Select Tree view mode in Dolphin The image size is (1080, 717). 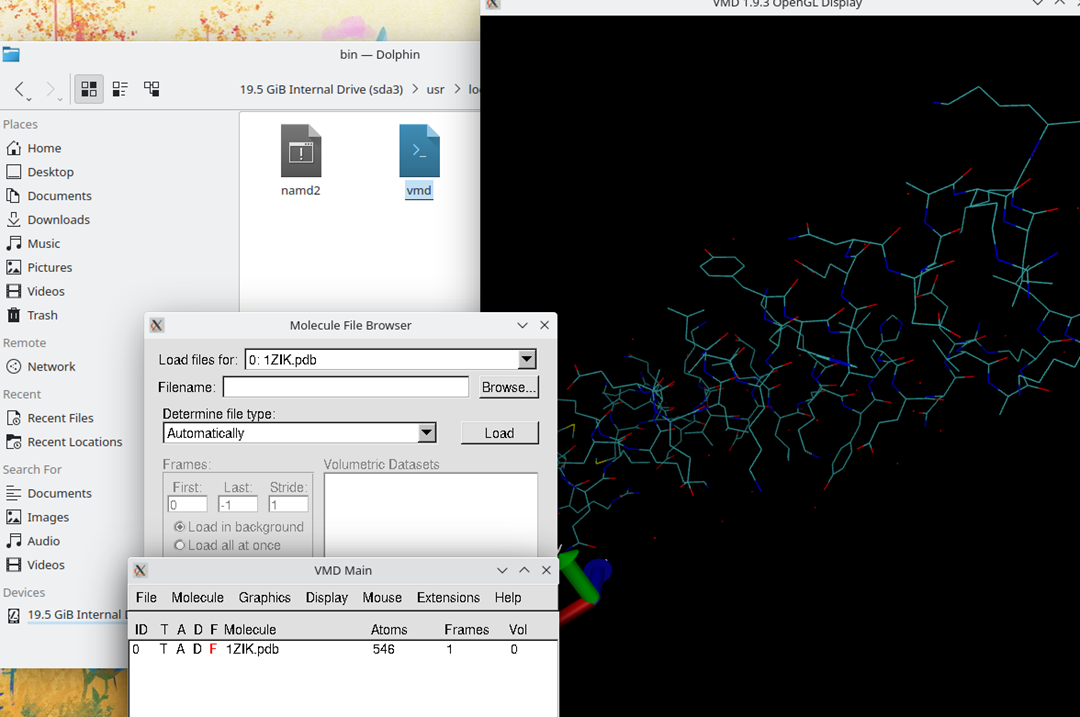click(x=152, y=88)
